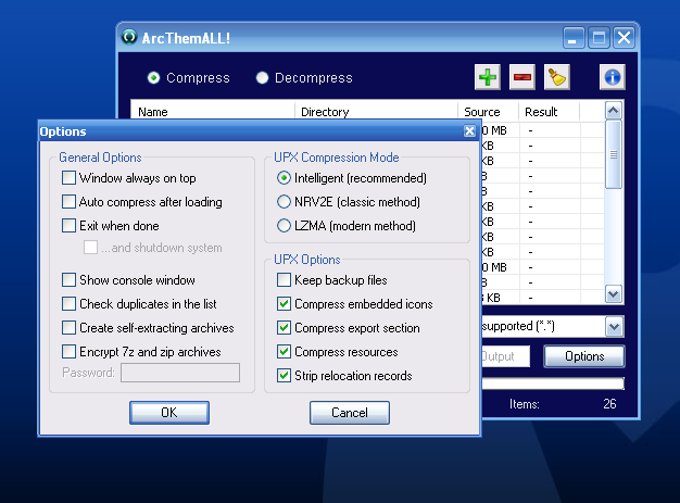Screen dimensions: 680x503
Task: Click the progress bar in main window
Action: click(x=553, y=383)
